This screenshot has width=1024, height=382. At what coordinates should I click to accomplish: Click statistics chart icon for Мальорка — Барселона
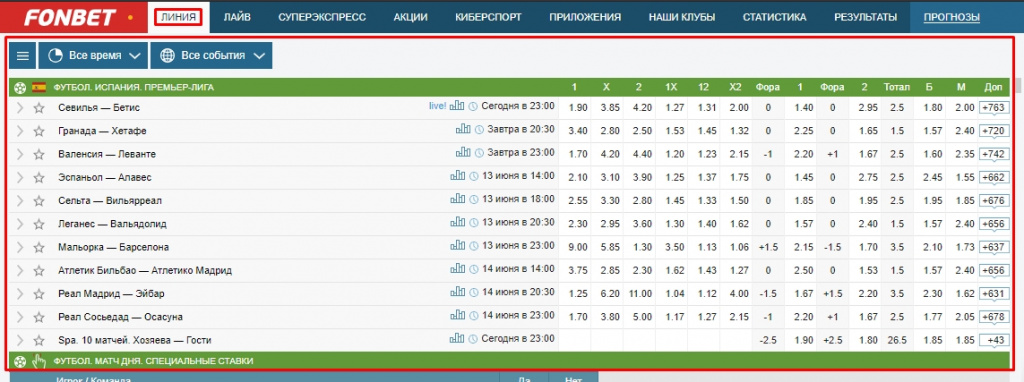tap(456, 246)
